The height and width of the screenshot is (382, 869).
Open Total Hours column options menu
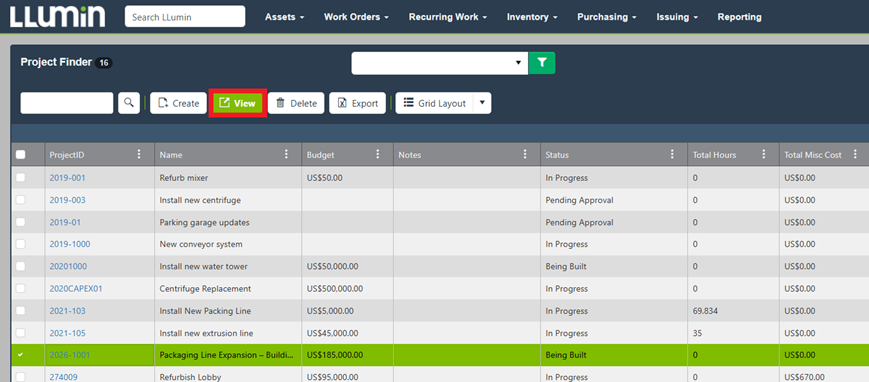pyautogui.click(x=764, y=155)
